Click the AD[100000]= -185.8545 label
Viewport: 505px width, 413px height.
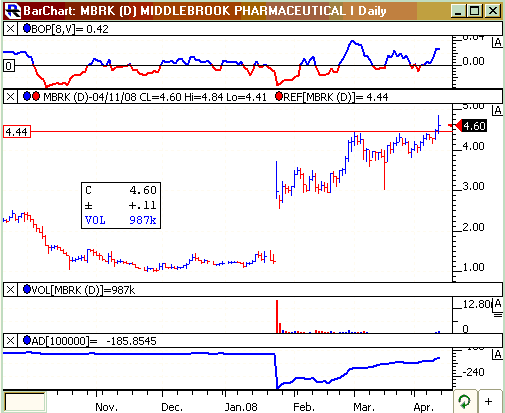click(94, 341)
